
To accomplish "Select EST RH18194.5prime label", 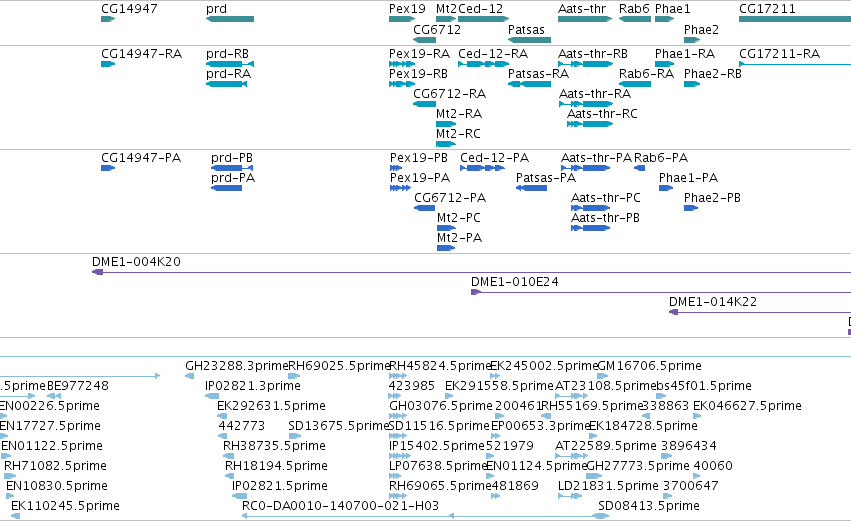I will [276, 467].
